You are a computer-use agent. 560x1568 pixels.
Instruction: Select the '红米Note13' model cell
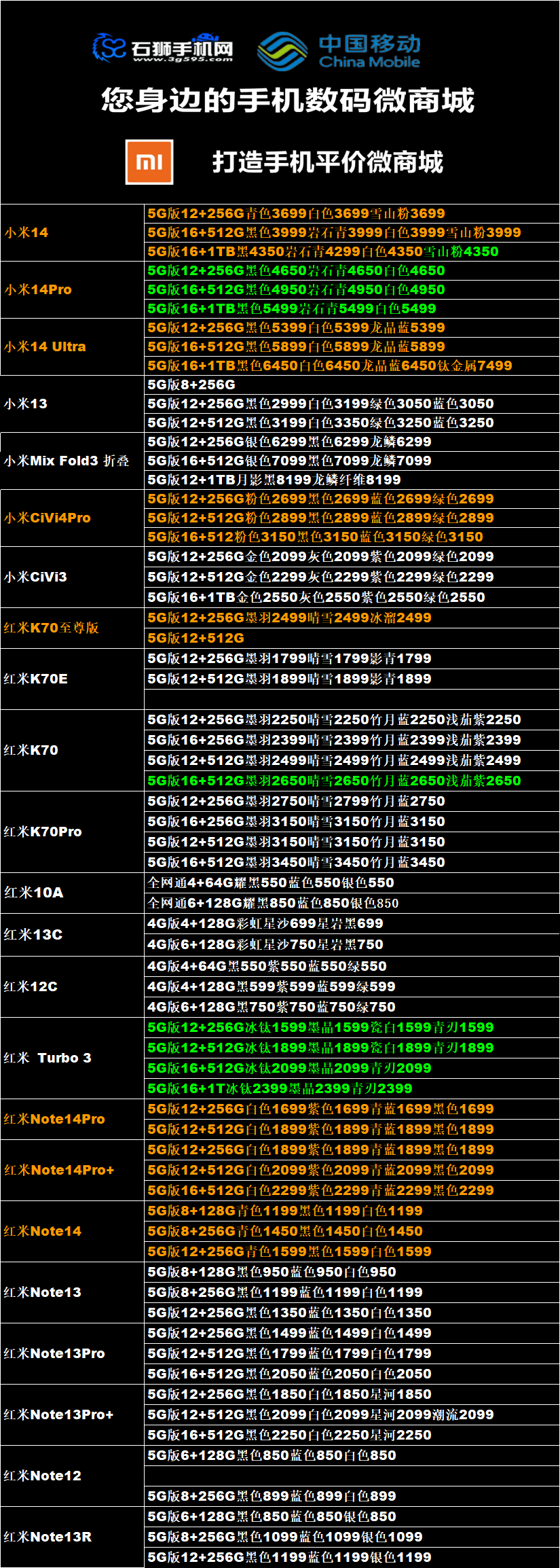72,1292
